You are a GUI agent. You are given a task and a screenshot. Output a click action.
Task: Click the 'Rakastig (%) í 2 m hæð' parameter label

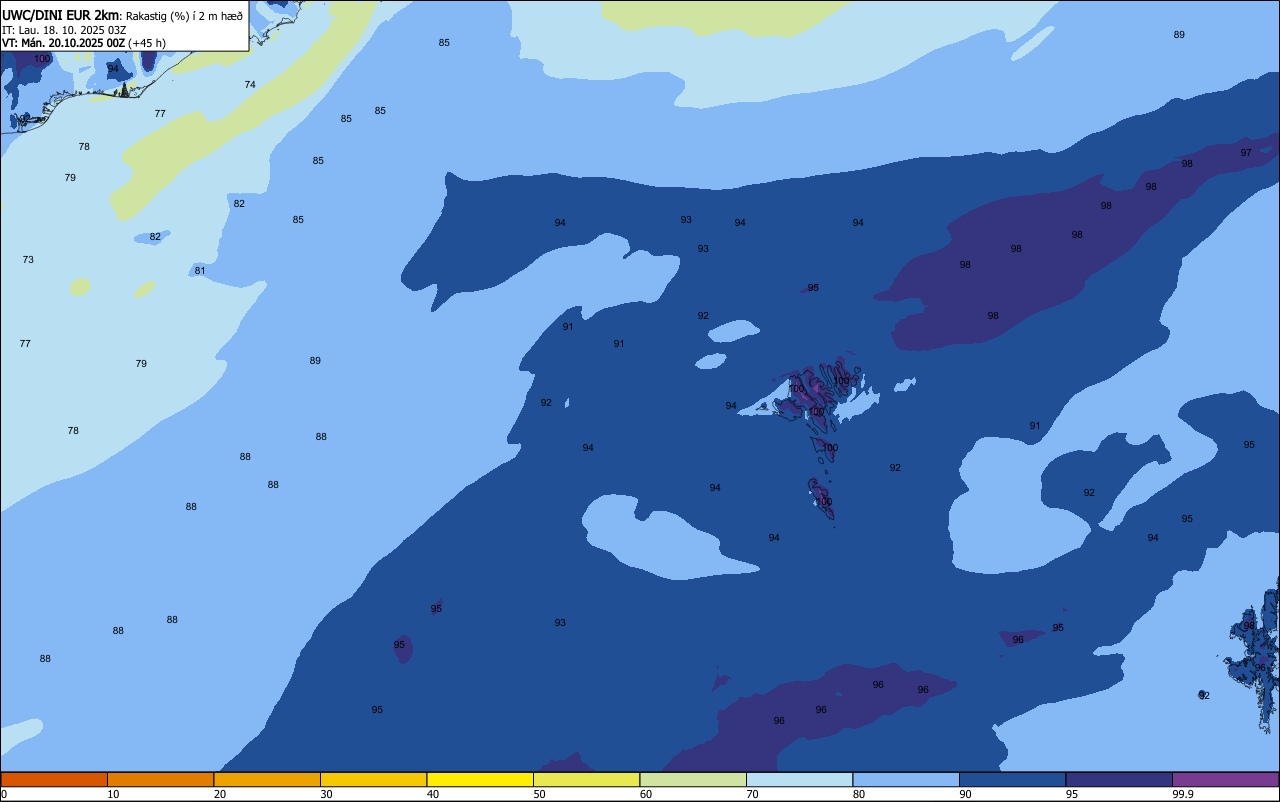(184, 16)
